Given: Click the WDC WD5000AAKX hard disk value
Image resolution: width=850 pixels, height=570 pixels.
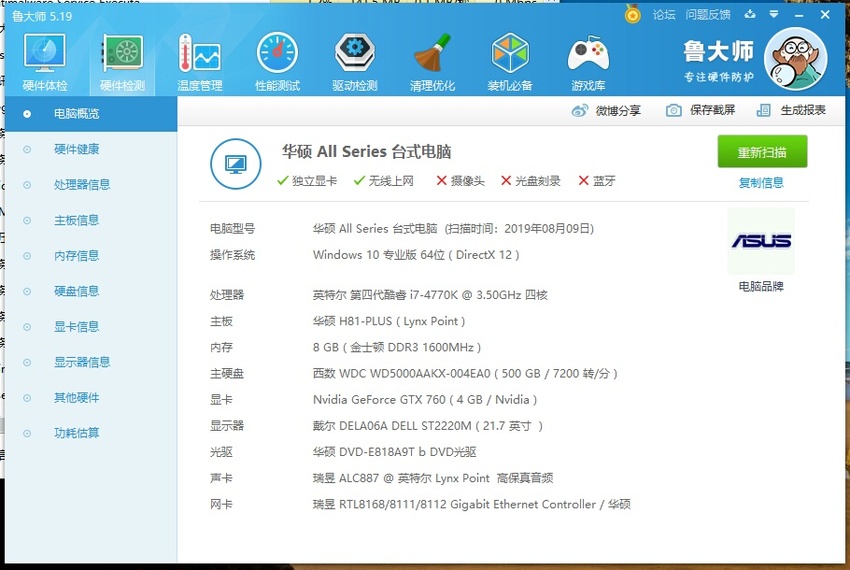Looking at the screenshot, I should (x=465, y=374).
